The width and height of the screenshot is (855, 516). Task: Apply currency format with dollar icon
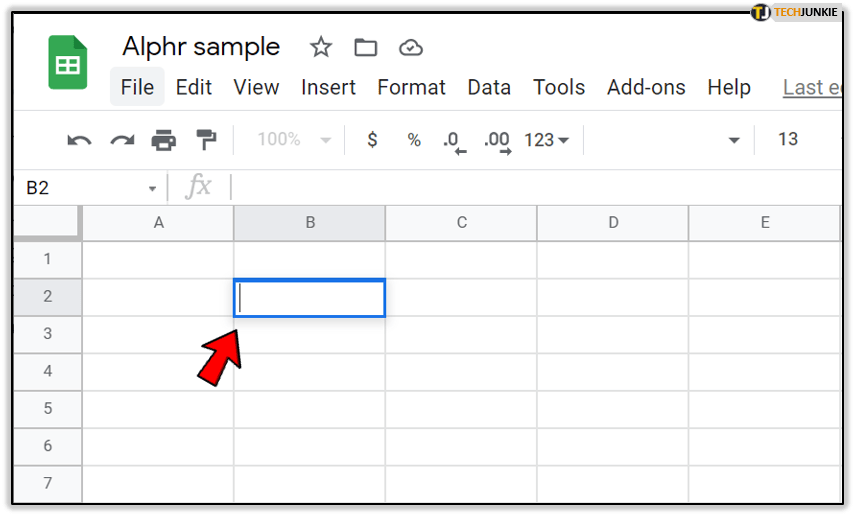tap(372, 140)
